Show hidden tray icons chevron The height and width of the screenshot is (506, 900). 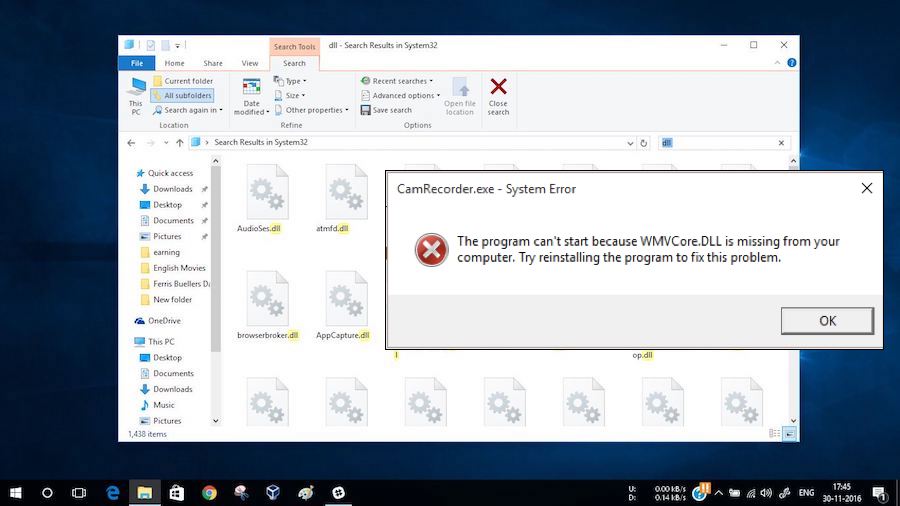[x=719, y=493]
